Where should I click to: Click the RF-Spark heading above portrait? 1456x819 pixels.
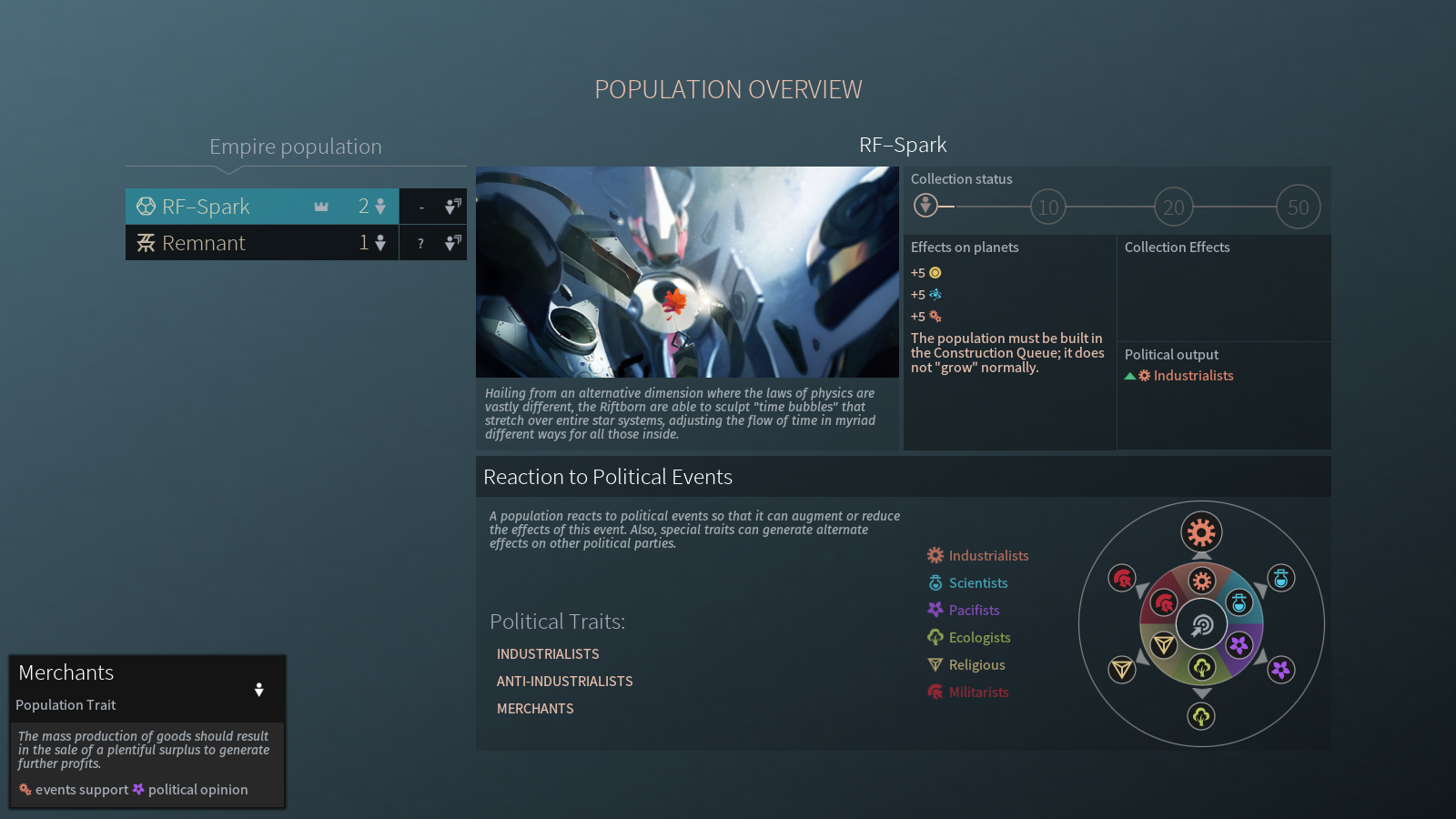(x=903, y=145)
